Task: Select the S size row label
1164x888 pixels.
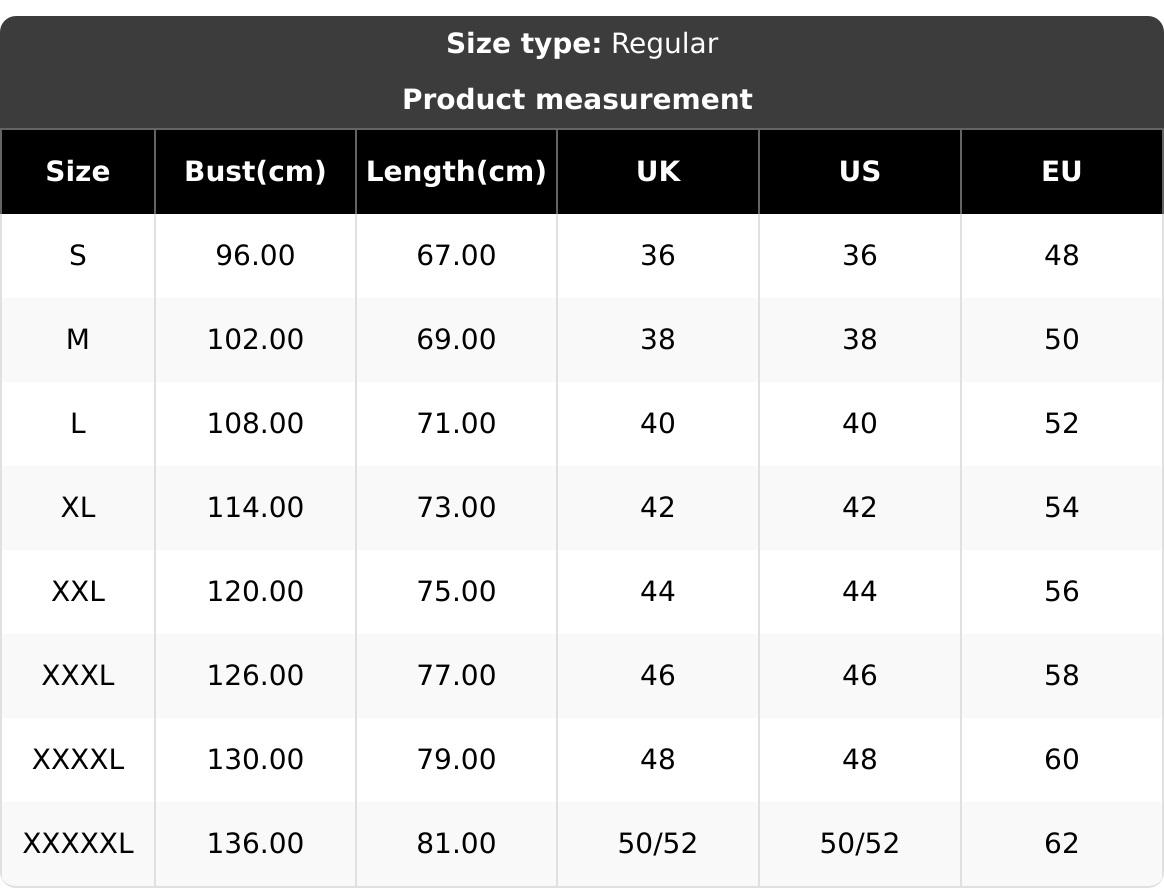Action: tap(78, 256)
